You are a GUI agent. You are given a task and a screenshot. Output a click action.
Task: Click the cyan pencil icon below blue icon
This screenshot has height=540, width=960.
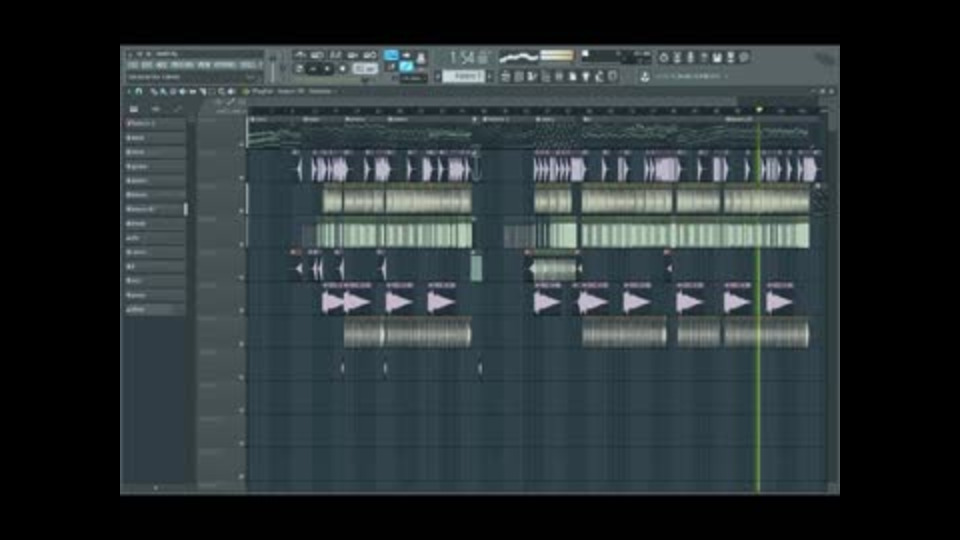406,66
